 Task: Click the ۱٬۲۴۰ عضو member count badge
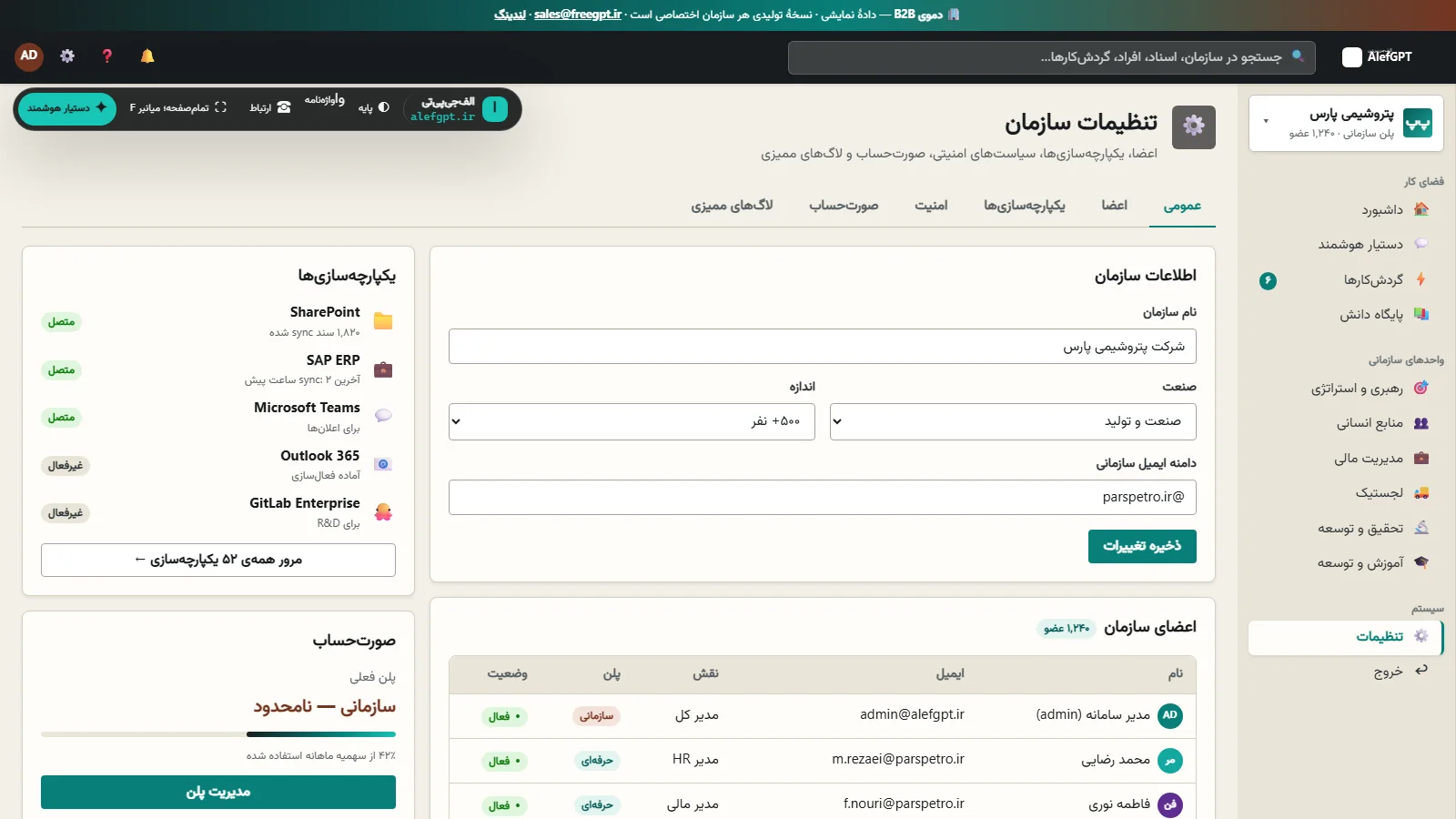[x=1067, y=628]
